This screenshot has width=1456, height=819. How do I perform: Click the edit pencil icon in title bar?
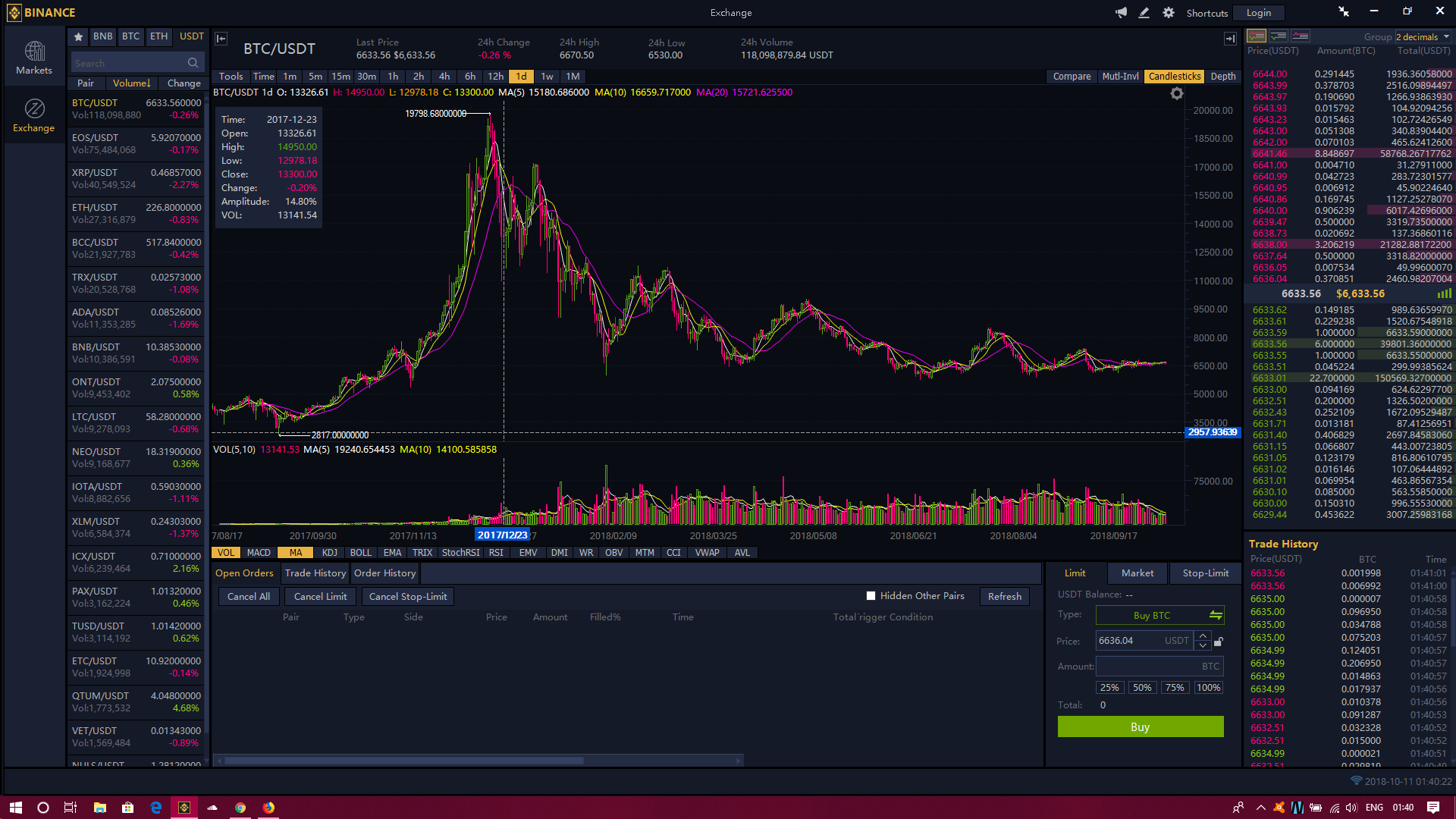(x=1144, y=12)
